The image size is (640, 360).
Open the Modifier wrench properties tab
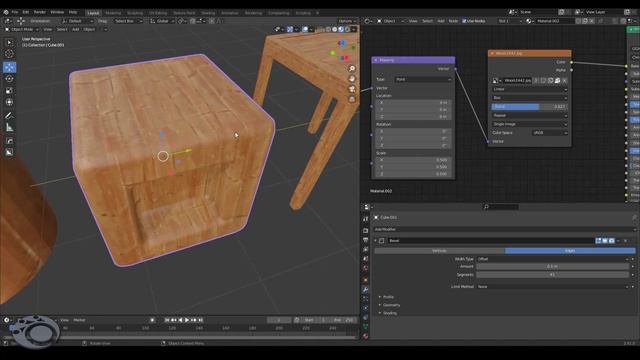(x=366, y=289)
